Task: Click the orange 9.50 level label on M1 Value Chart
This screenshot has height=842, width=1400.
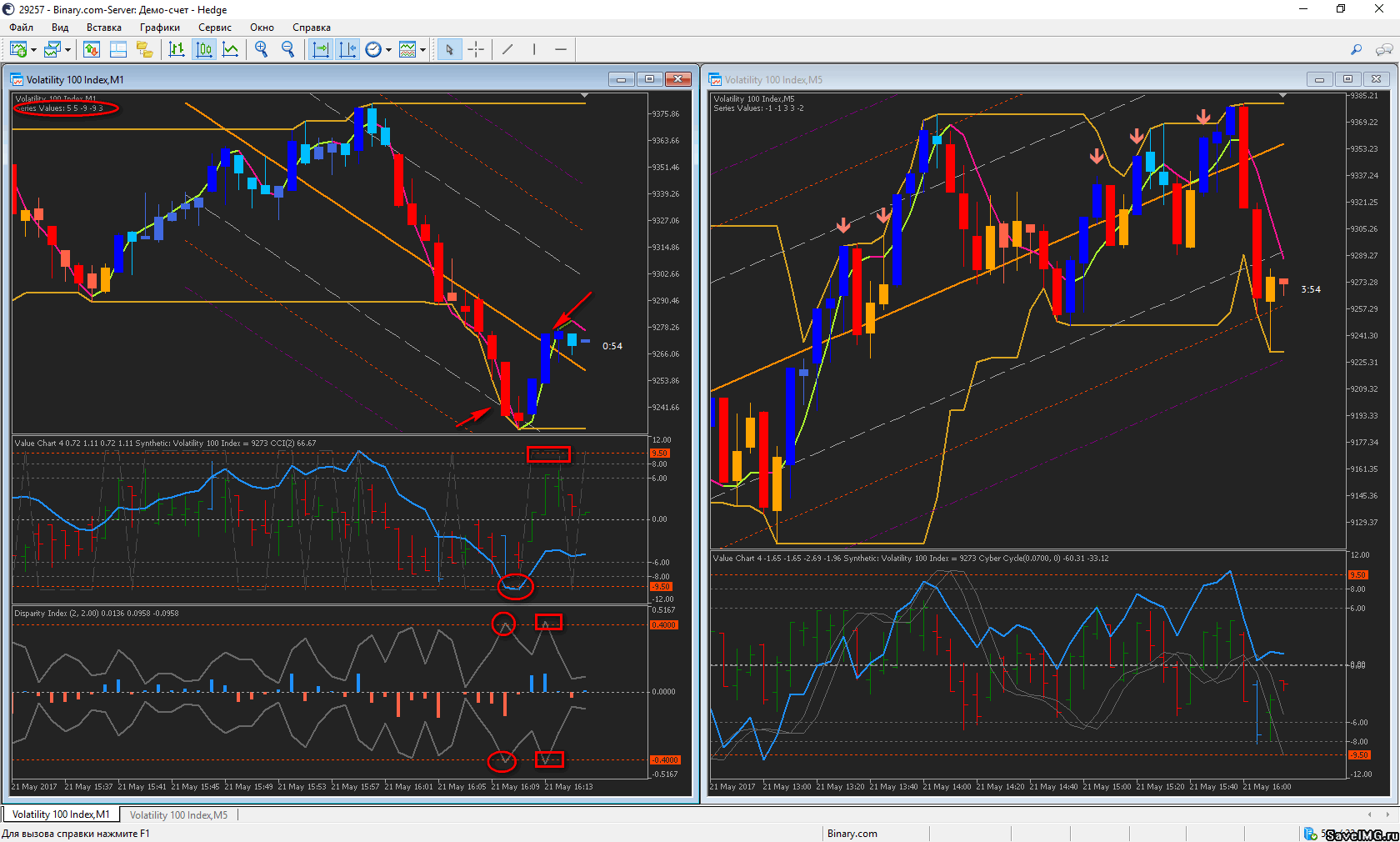Action: click(659, 454)
